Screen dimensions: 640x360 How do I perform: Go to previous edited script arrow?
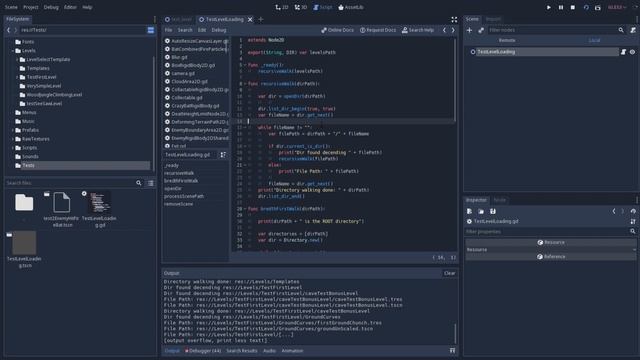click(444, 30)
